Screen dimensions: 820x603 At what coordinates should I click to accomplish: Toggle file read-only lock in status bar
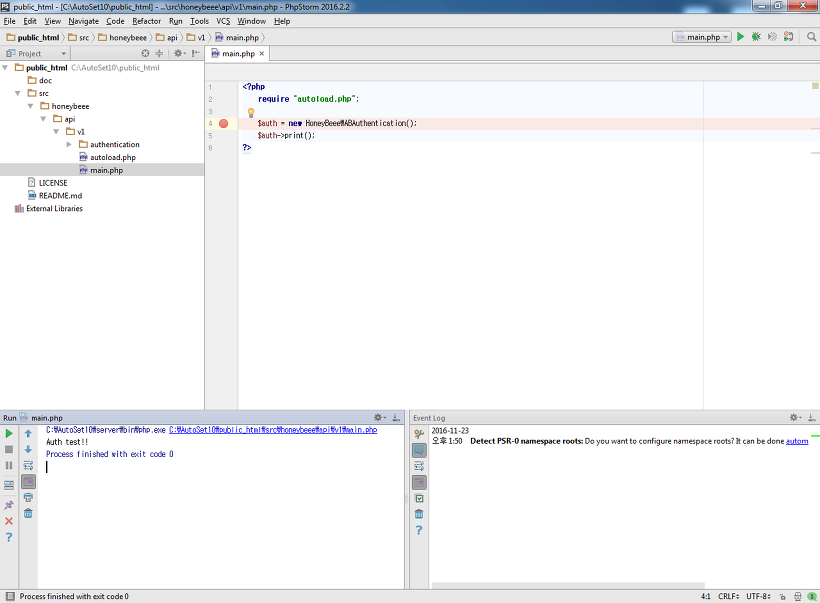[x=782, y=597]
